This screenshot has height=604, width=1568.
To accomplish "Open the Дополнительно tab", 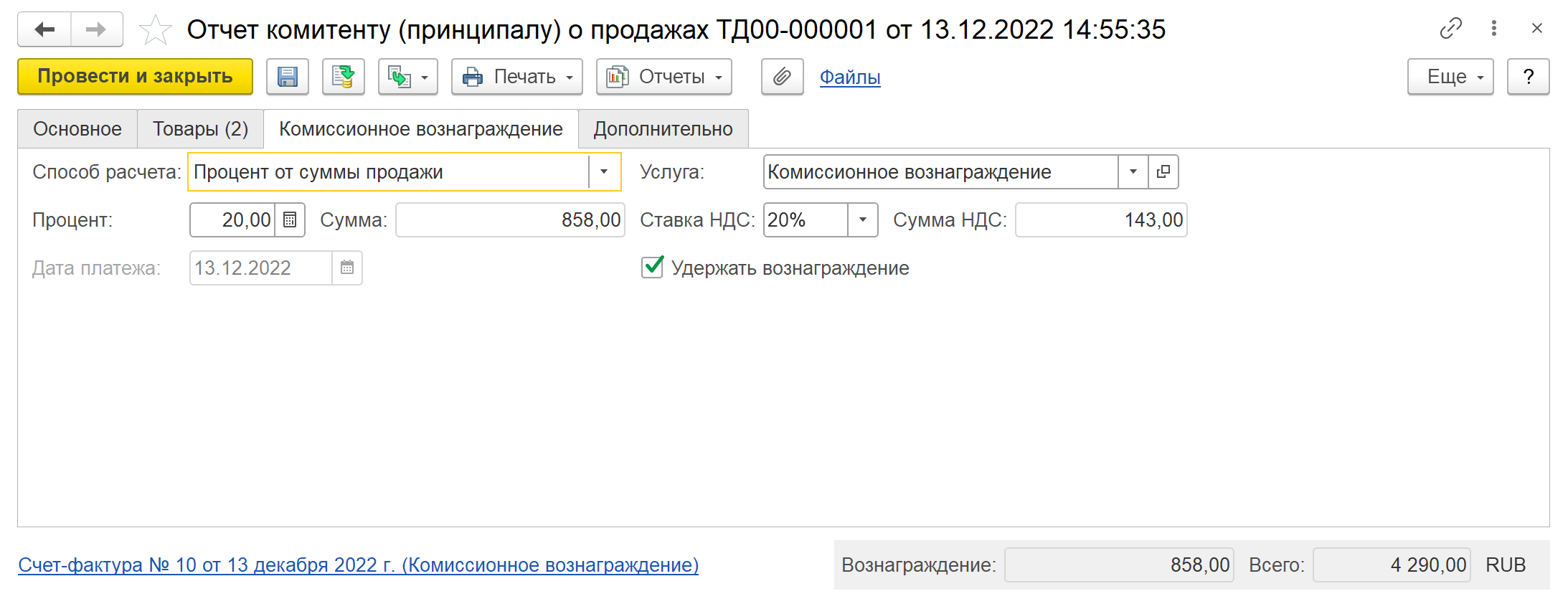I will coord(663,129).
